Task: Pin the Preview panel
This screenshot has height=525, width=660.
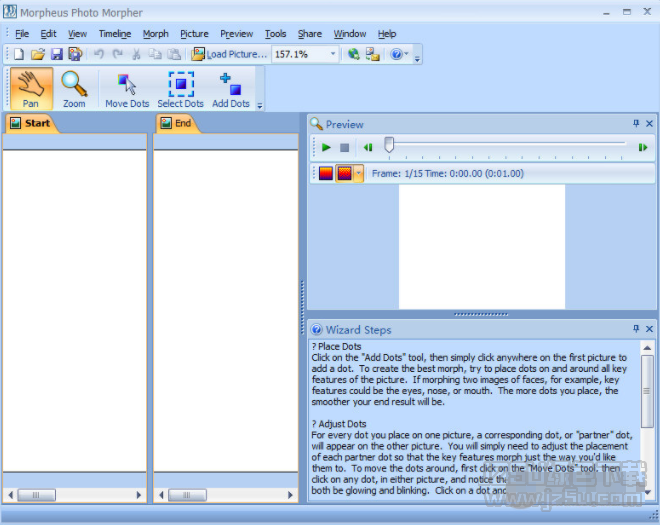Action: 636,123
